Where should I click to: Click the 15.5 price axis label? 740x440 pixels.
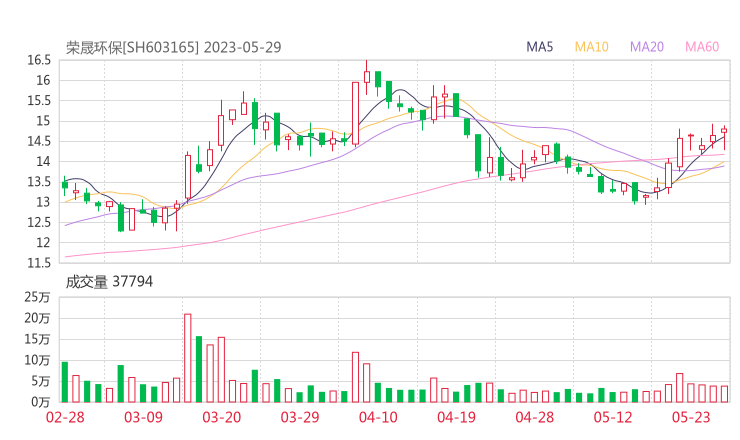[x=39, y=101]
